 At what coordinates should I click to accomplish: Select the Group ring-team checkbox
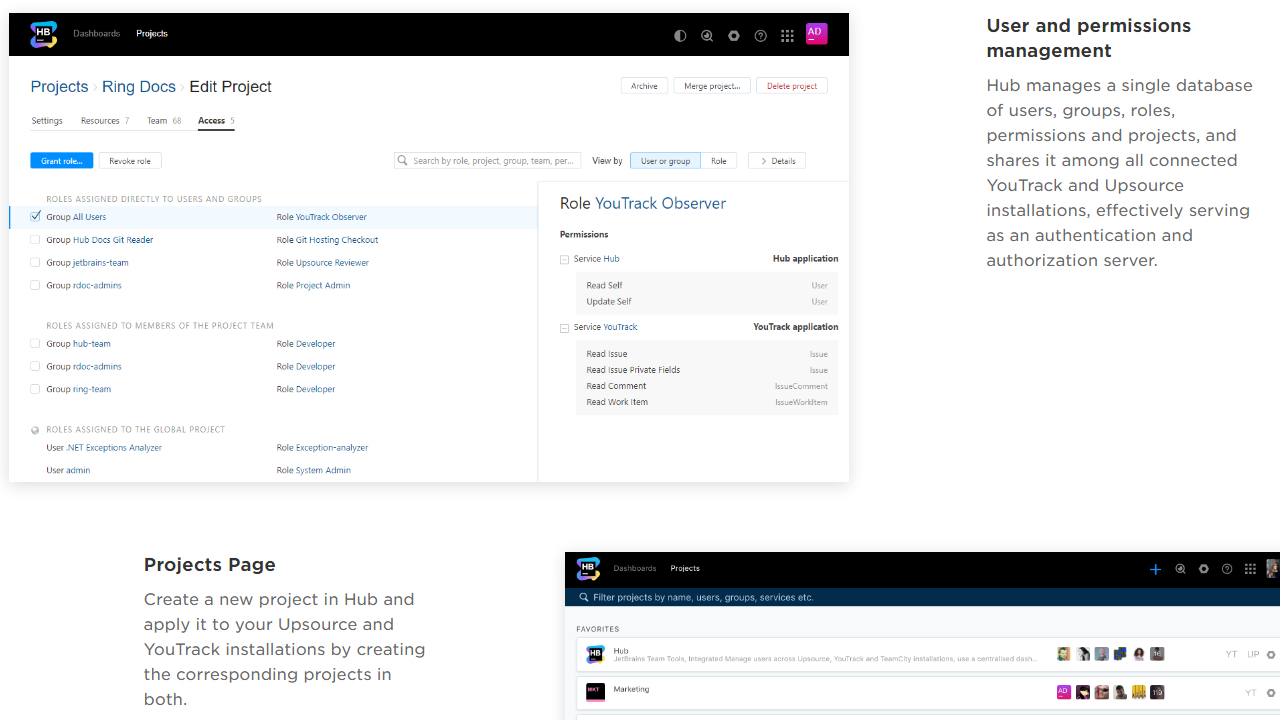pyautogui.click(x=36, y=389)
